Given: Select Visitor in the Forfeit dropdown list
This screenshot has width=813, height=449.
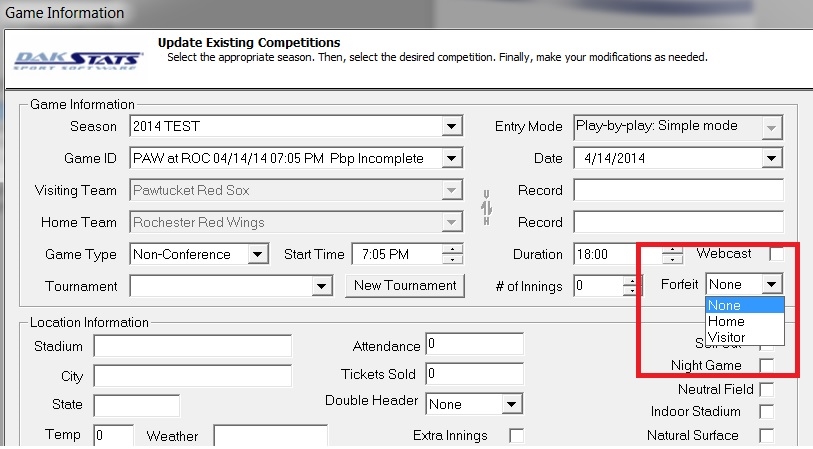Looking at the screenshot, I should click(727, 338).
